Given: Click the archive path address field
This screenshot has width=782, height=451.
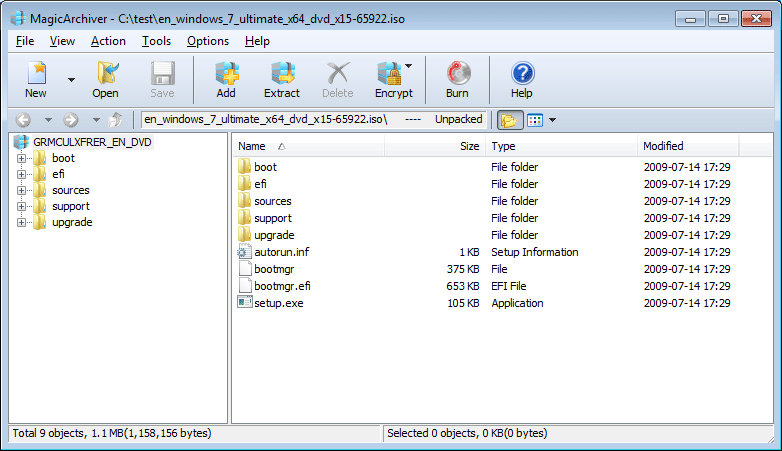Looking at the screenshot, I should [313, 120].
